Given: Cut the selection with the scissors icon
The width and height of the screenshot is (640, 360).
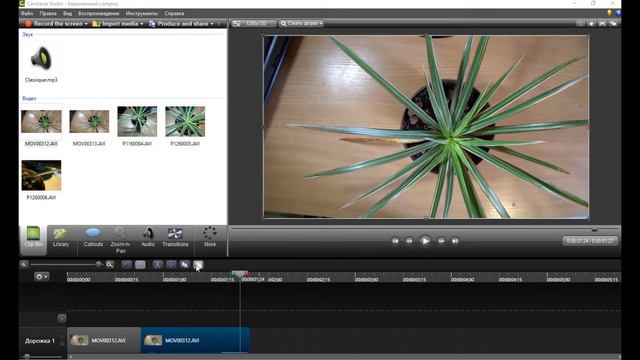Looking at the screenshot, I should pos(158,265).
